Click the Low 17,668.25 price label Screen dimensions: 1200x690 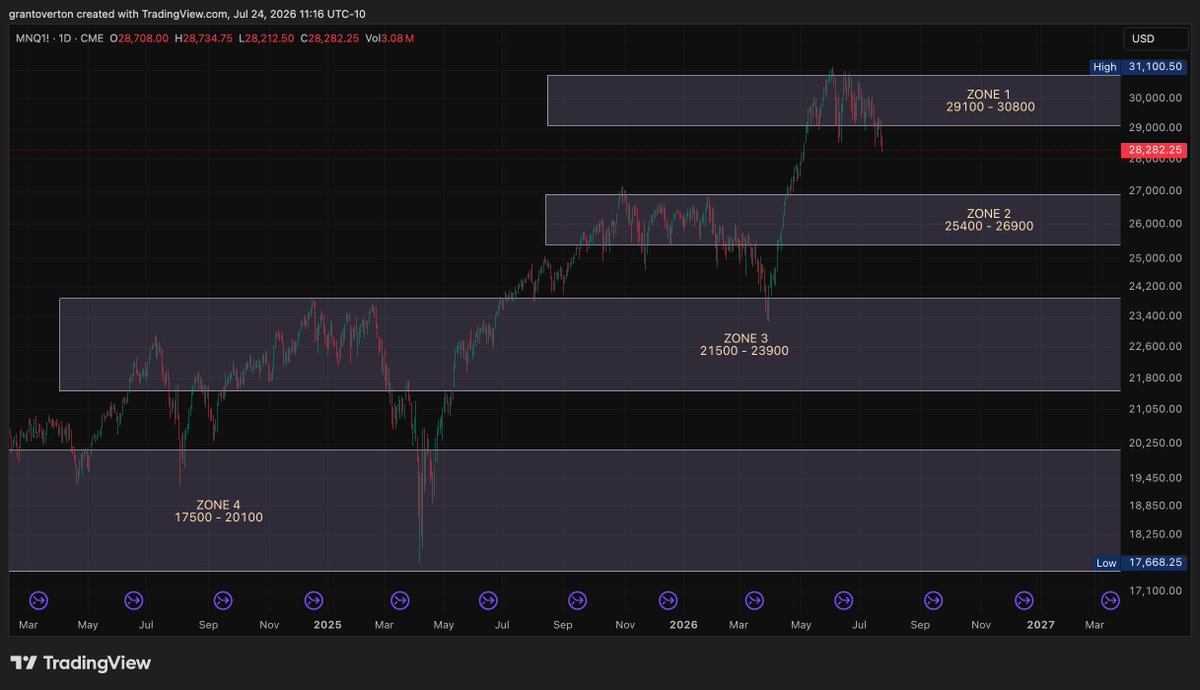click(1140, 563)
